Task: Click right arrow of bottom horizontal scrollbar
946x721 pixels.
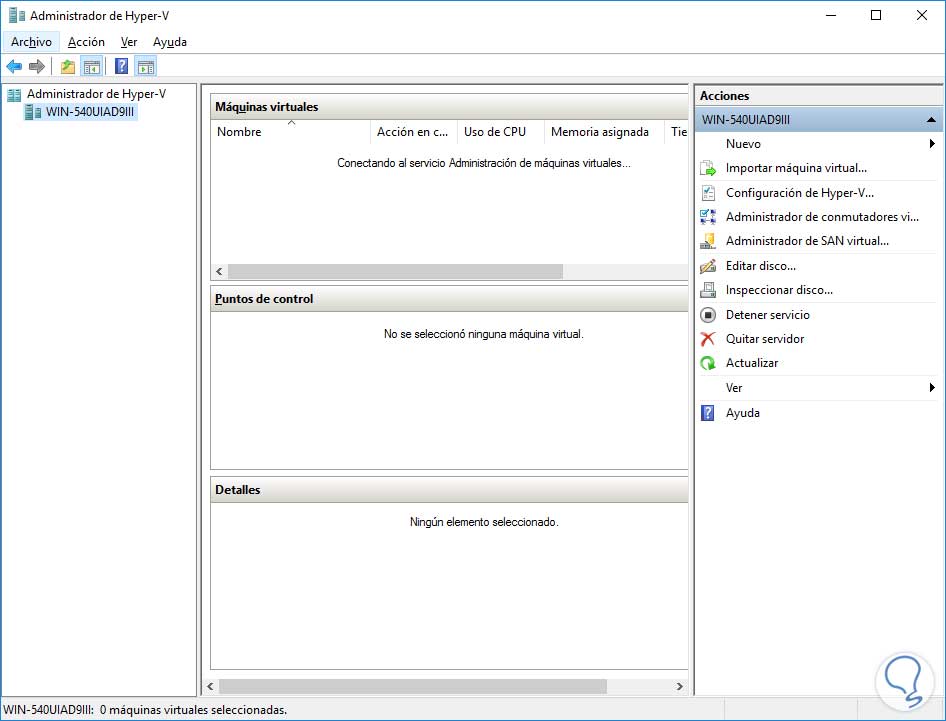Action: (x=680, y=686)
